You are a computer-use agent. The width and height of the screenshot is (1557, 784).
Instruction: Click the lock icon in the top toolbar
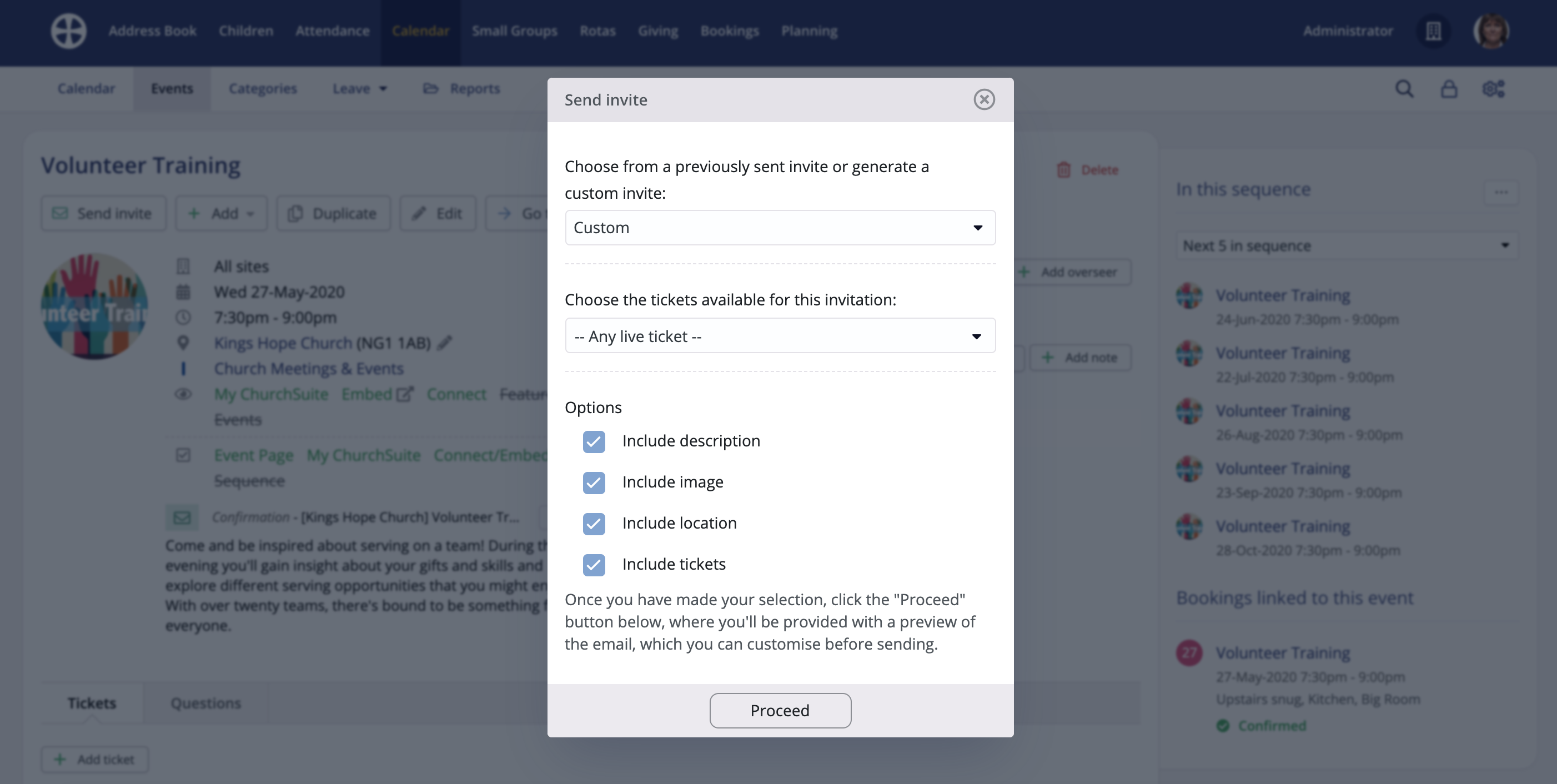1449,88
